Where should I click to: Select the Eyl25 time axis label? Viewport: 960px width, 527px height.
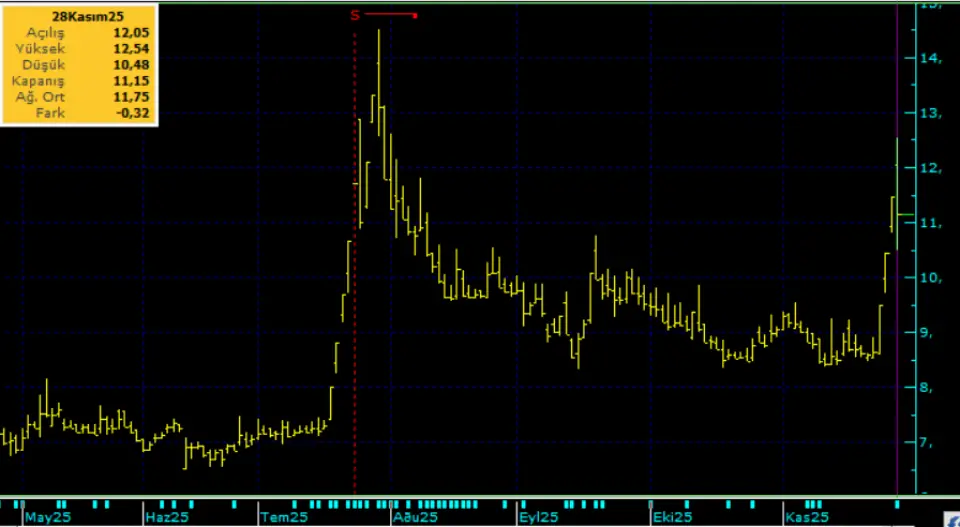pos(538,517)
